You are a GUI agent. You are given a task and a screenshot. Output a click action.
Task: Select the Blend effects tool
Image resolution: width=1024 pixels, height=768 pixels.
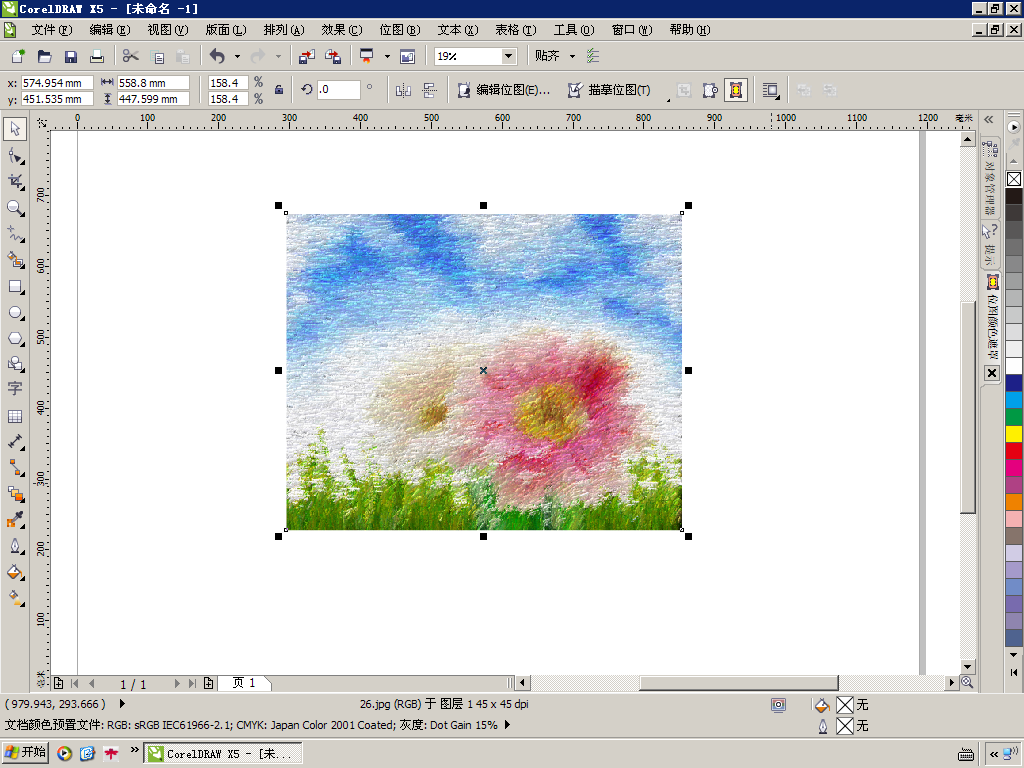click(15, 494)
